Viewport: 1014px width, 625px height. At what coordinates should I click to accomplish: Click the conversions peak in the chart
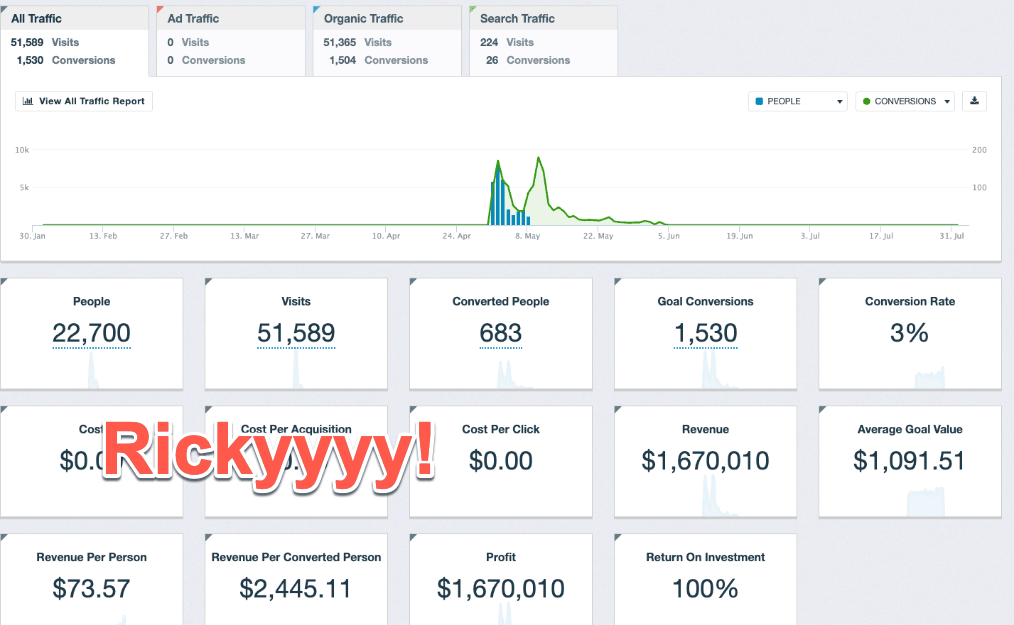[x=539, y=159]
